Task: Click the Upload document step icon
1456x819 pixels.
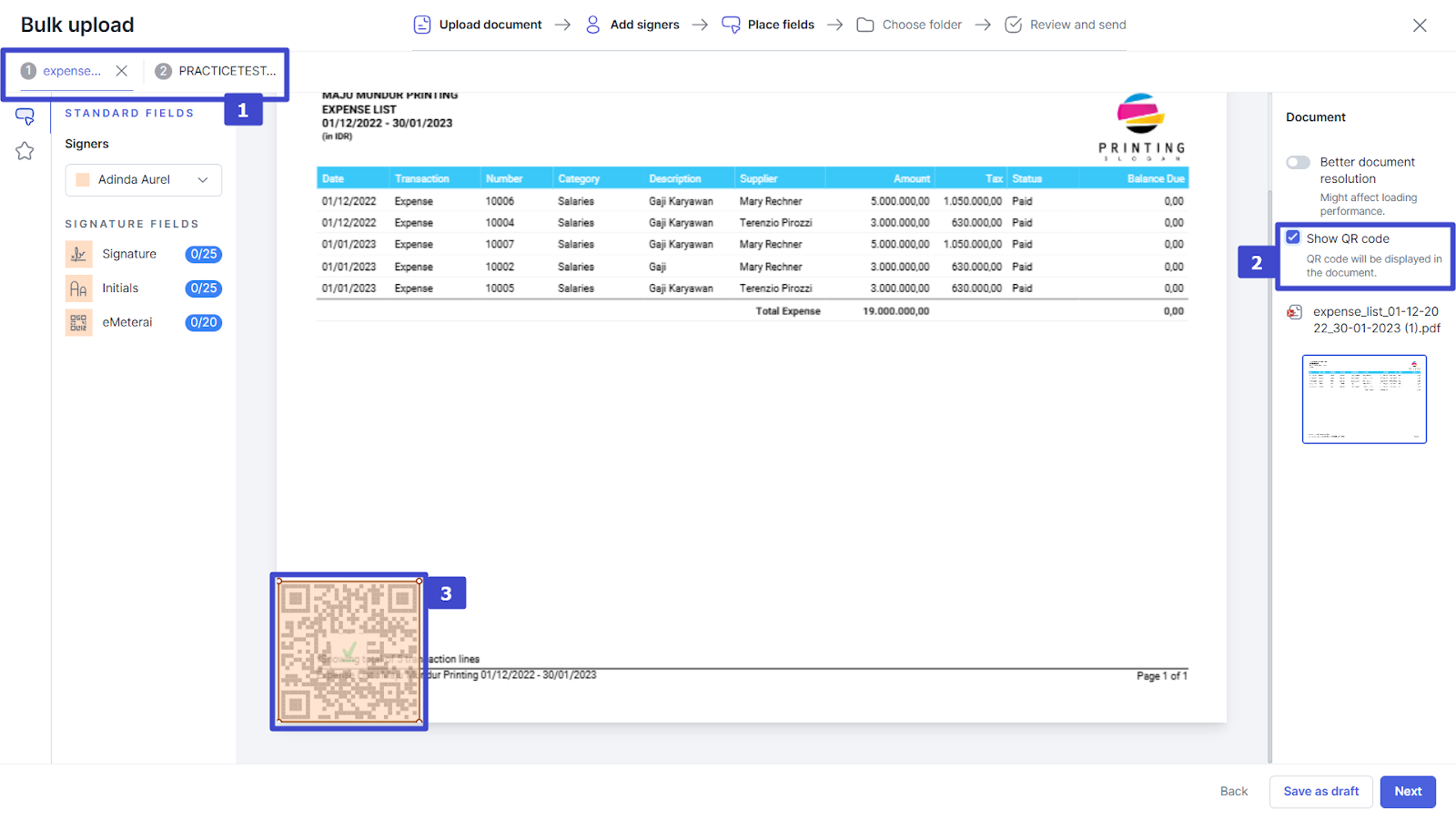Action: 422,25
